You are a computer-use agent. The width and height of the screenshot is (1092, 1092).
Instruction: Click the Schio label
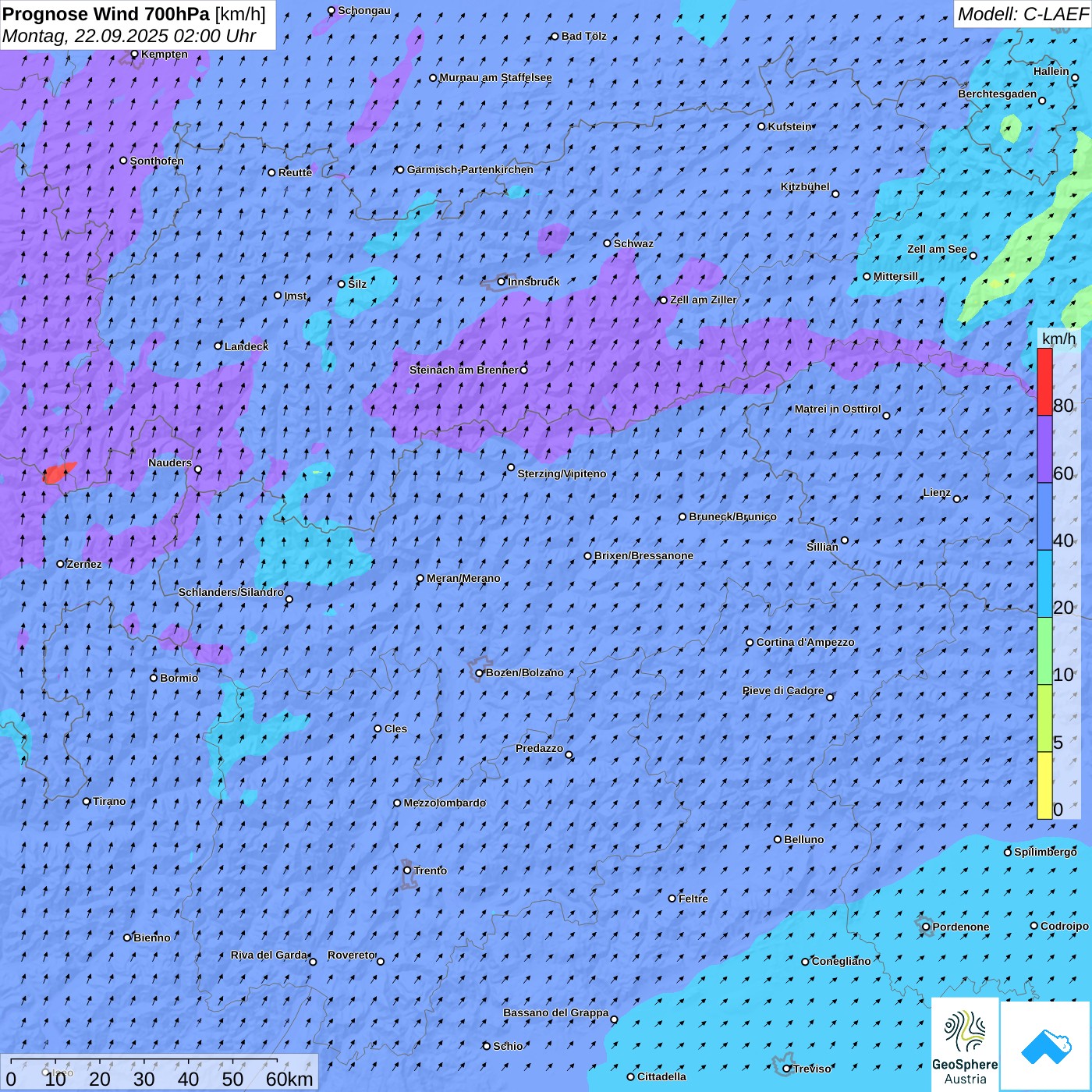(508, 1046)
